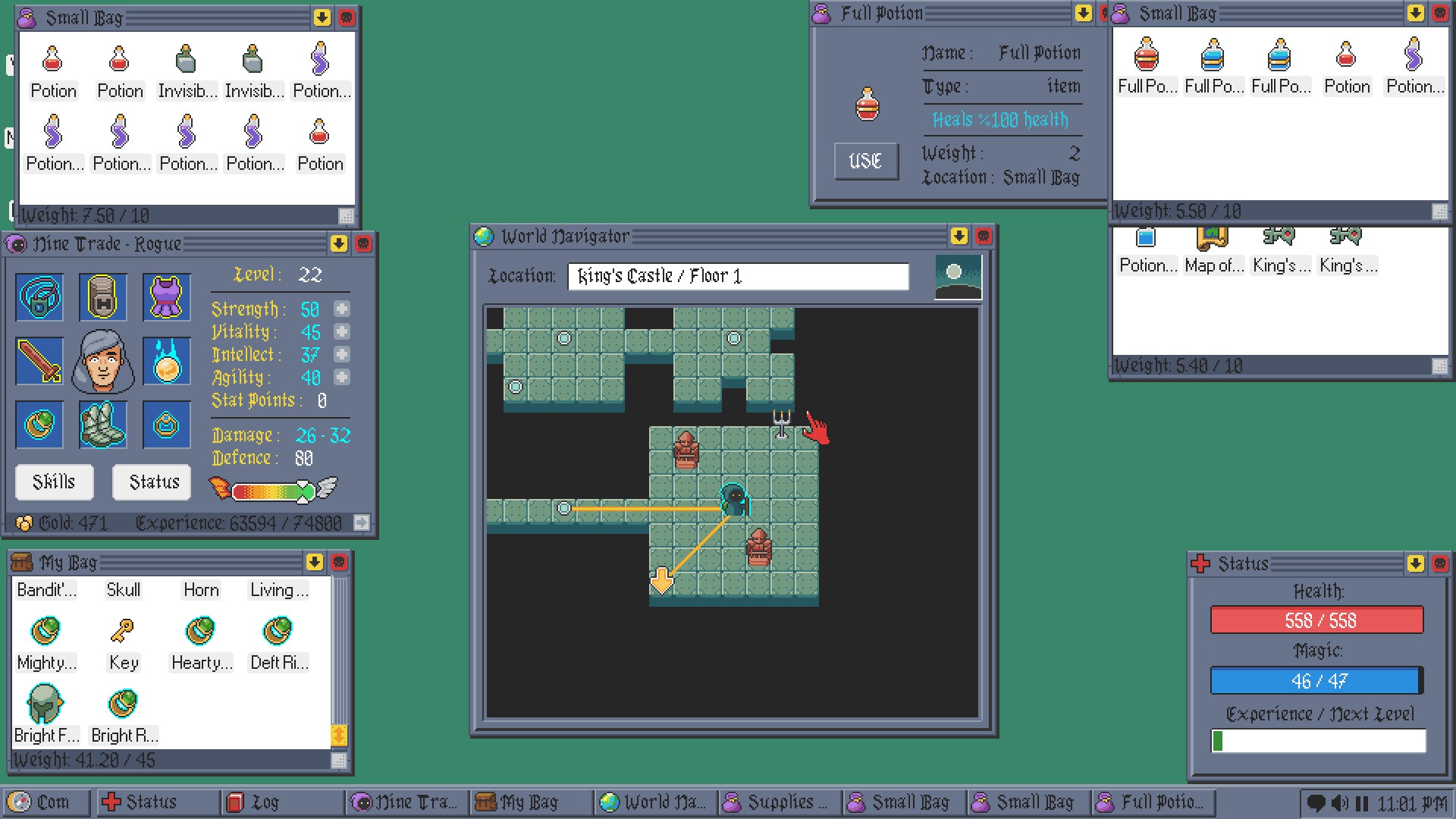Toggle sound with the speaker tray icon
Screen dimensions: 1456x819
tap(1340, 802)
